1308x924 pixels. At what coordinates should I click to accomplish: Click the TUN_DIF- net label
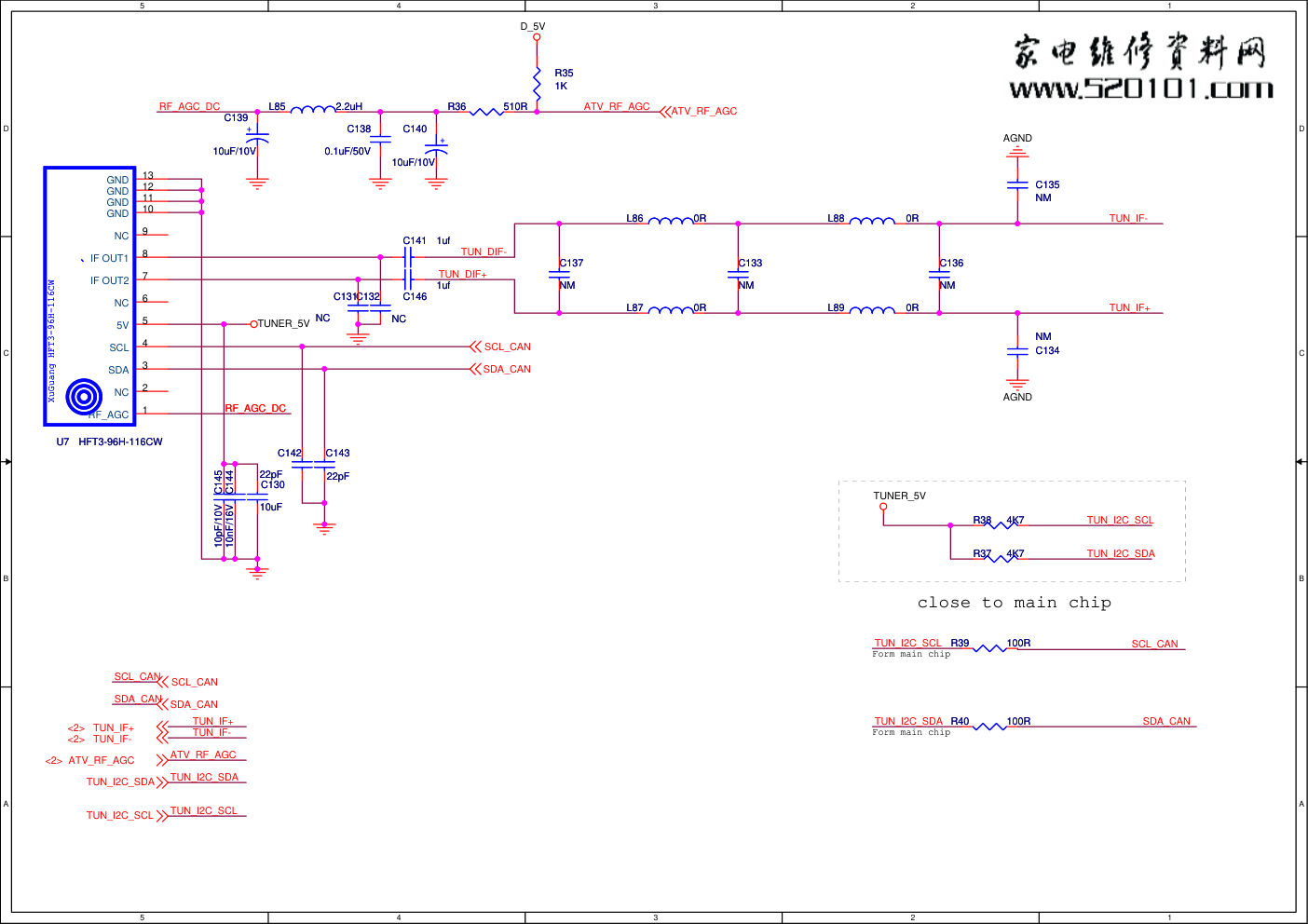484,251
